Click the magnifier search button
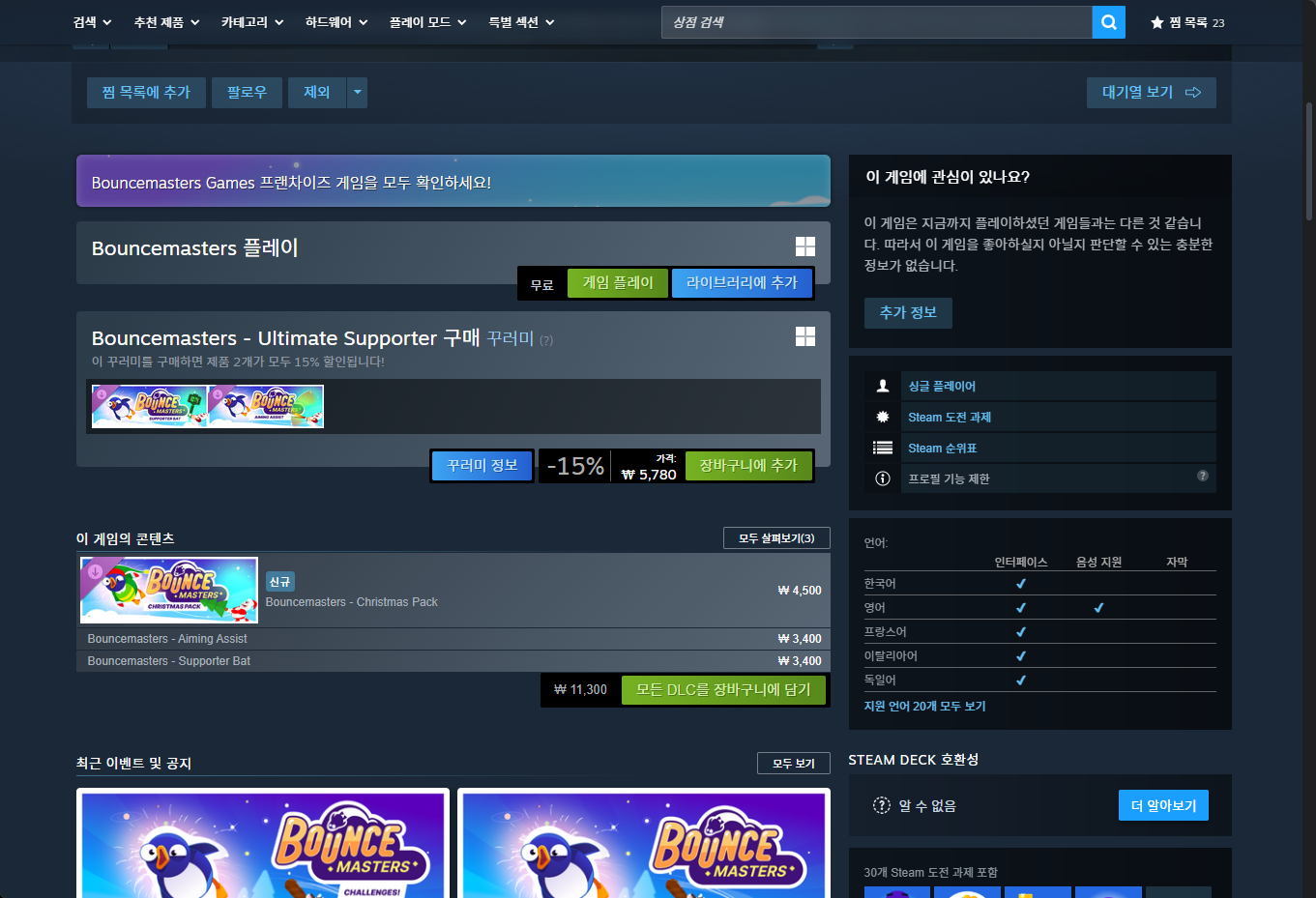1316x898 pixels. [x=1109, y=22]
